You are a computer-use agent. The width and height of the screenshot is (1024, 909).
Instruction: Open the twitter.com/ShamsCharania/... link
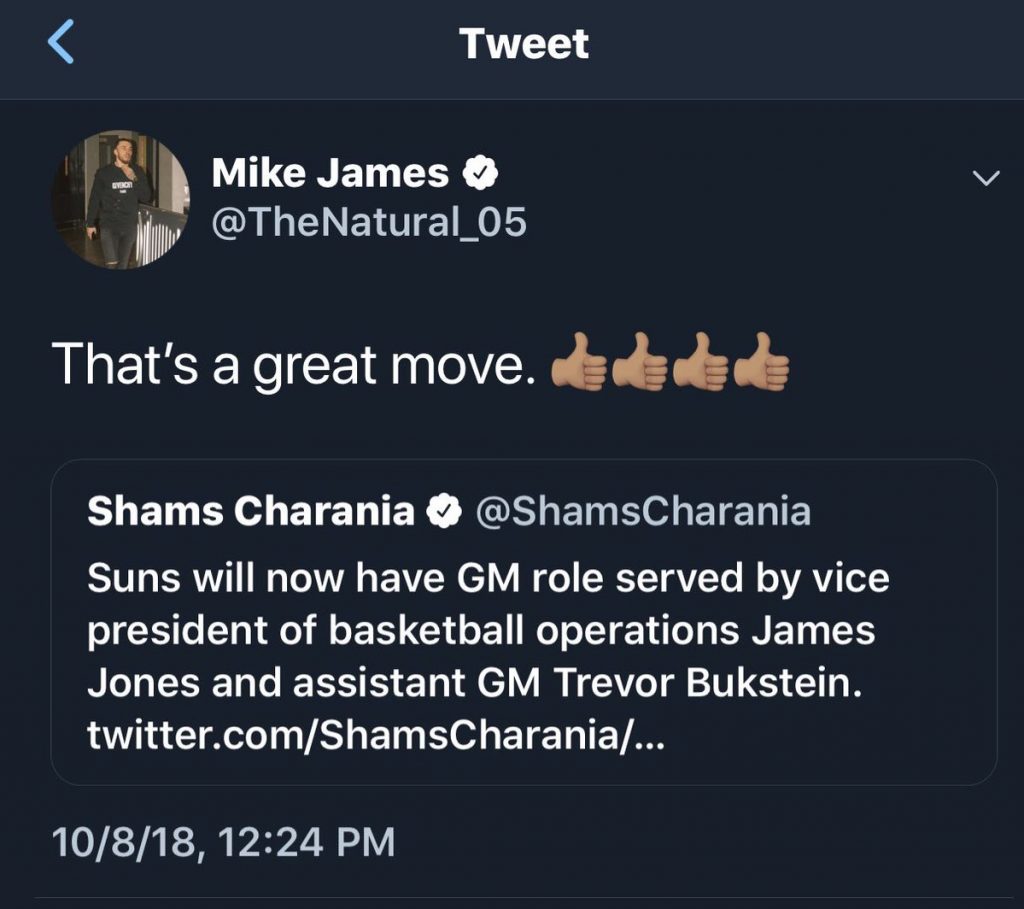[376, 738]
